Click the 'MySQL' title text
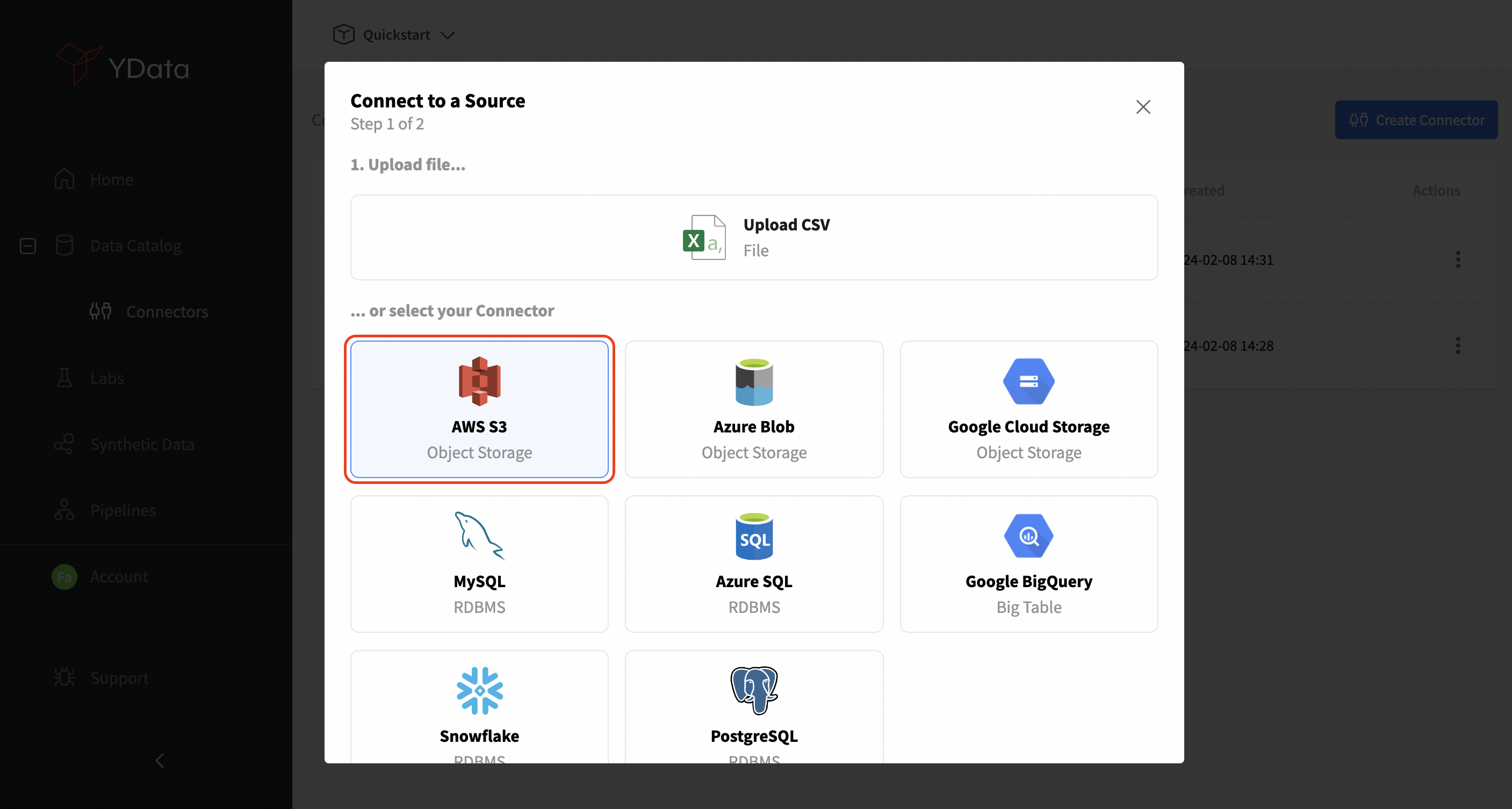1512x809 pixels. (x=479, y=581)
